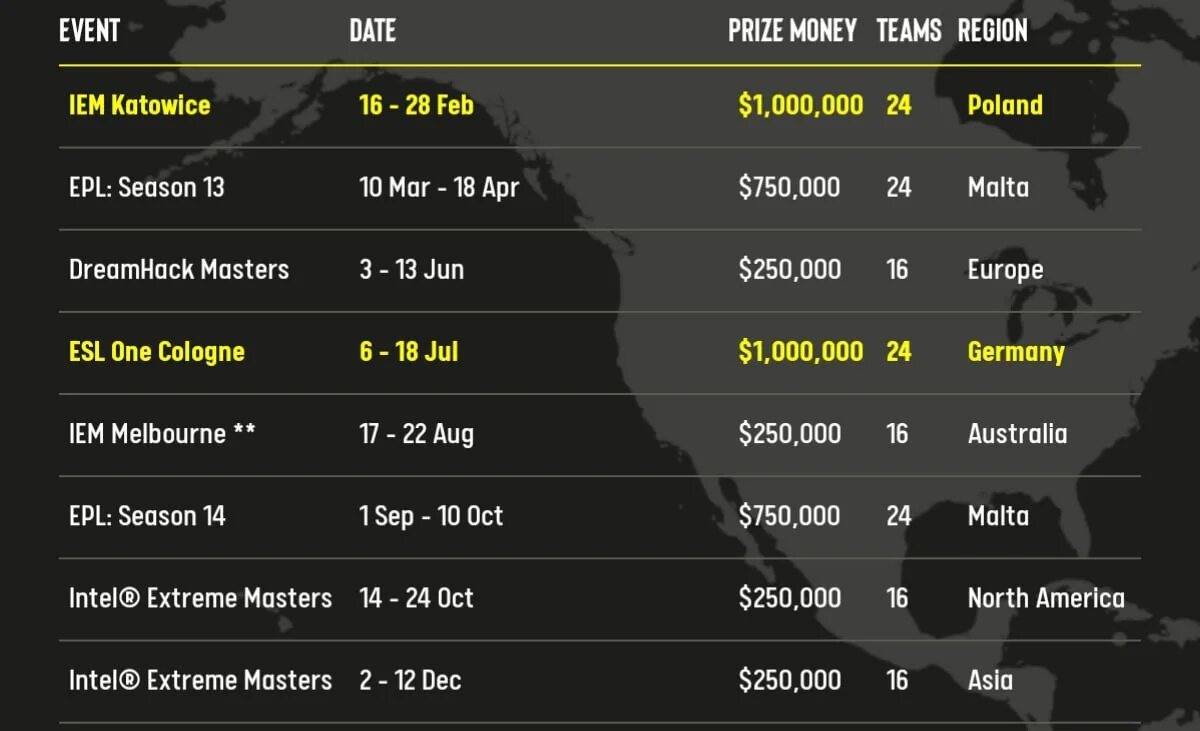Click the Australia region cell

pyautogui.click(x=1017, y=434)
